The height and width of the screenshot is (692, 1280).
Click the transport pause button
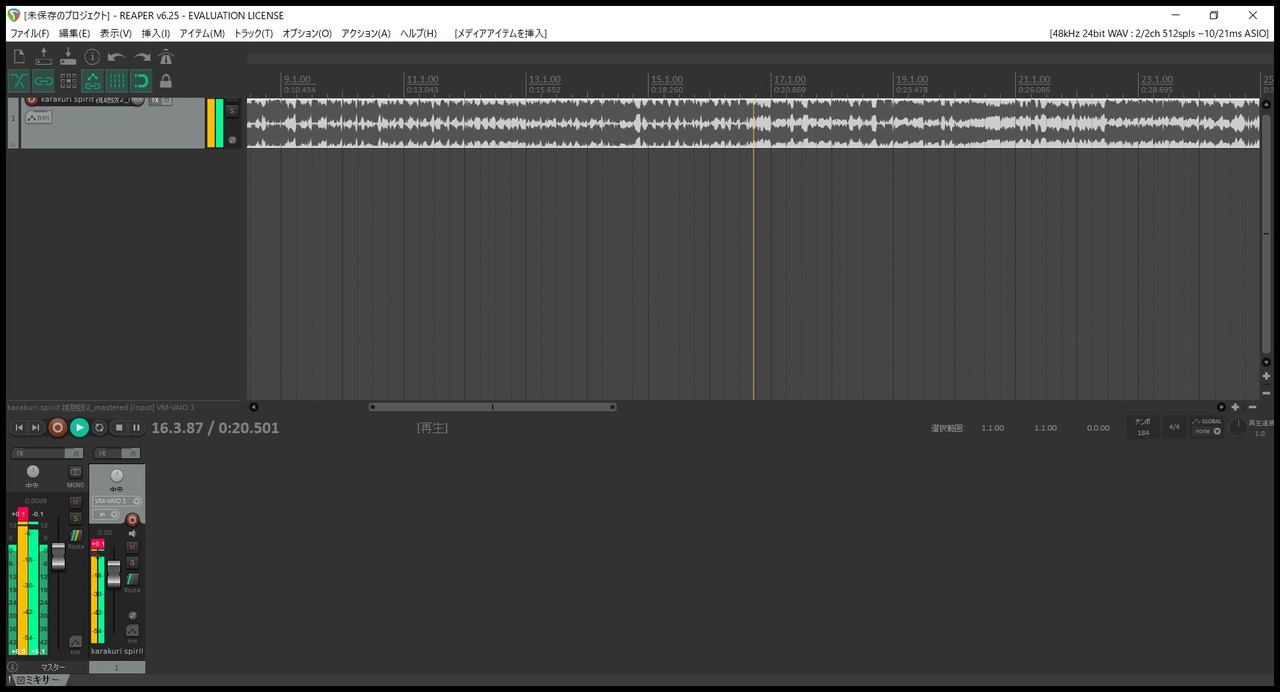coord(137,428)
